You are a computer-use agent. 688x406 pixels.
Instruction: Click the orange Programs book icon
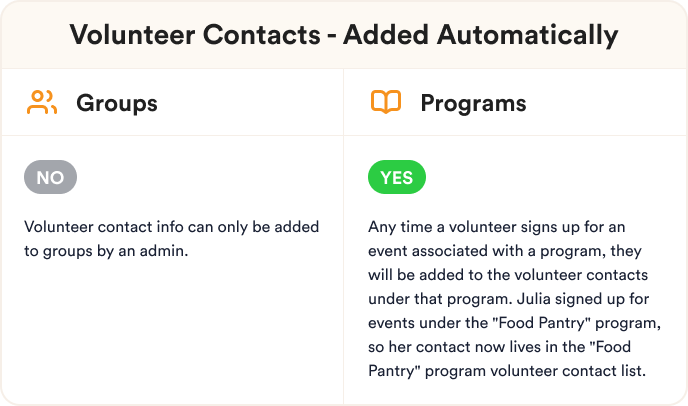click(x=386, y=102)
